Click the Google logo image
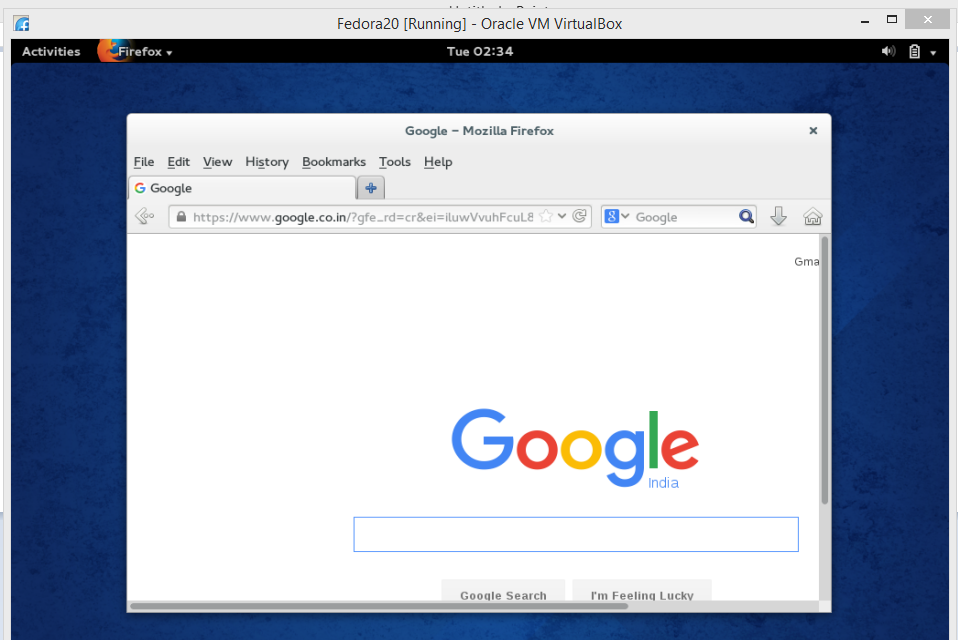The width and height of the screenshot is (958, 640). 575,449
